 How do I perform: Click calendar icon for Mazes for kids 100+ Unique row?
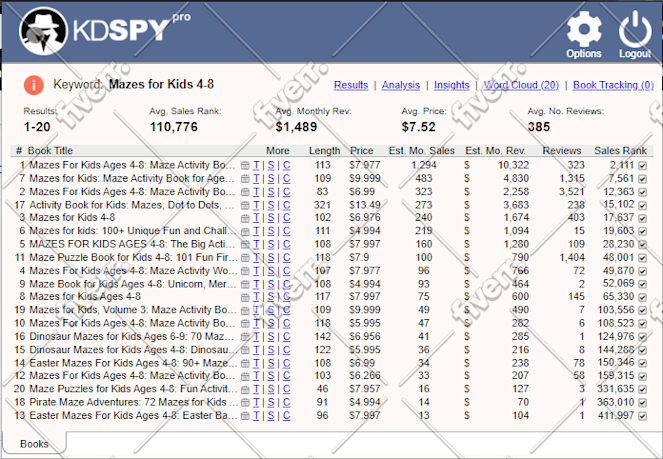point(245,232)
